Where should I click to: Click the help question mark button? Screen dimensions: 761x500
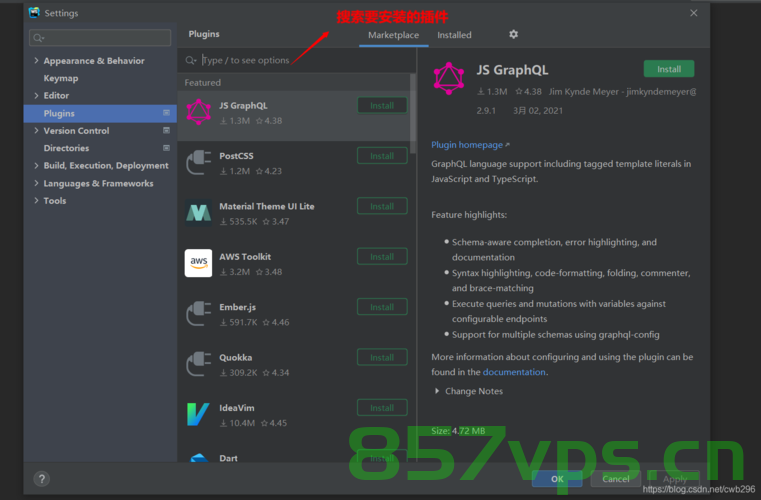pyautogui.click(x=42, y=479)
